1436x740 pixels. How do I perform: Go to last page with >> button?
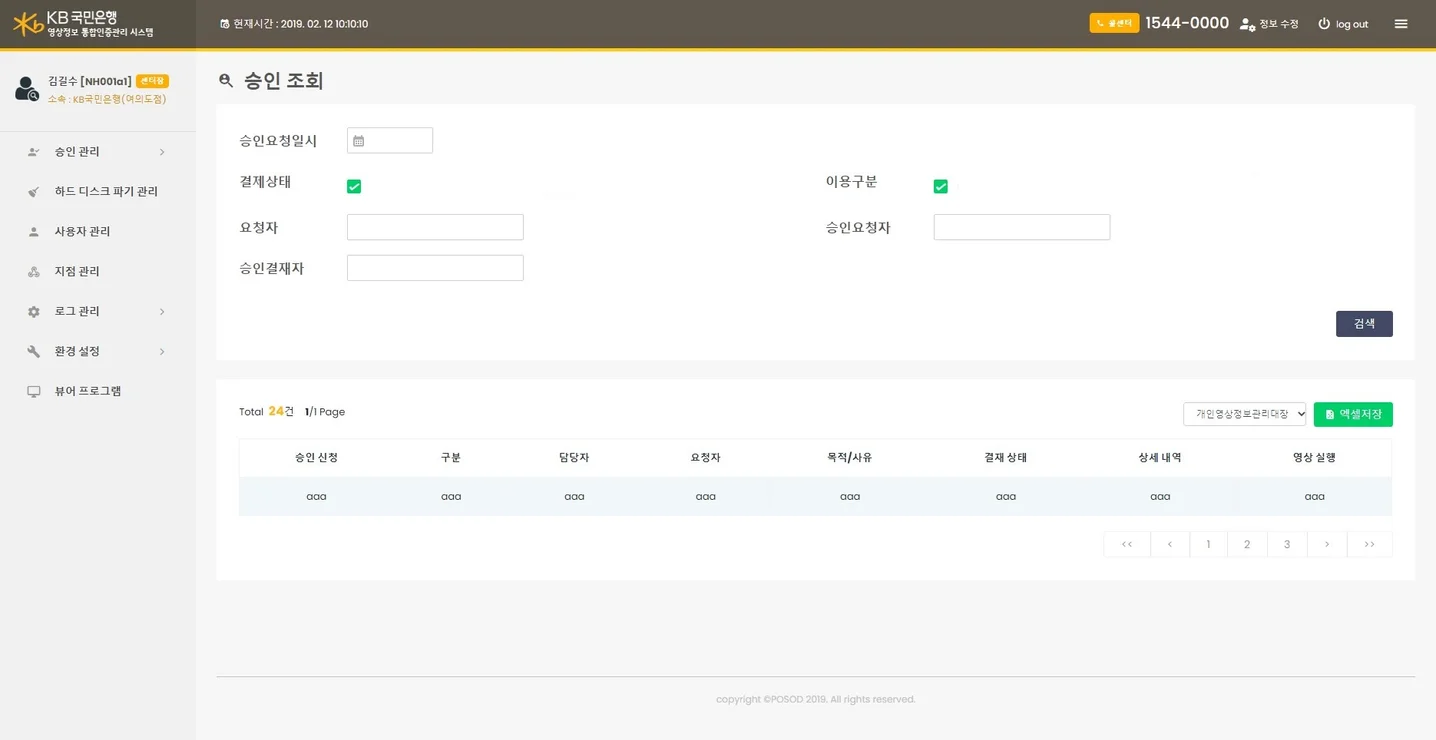[x=1370, y=544]
